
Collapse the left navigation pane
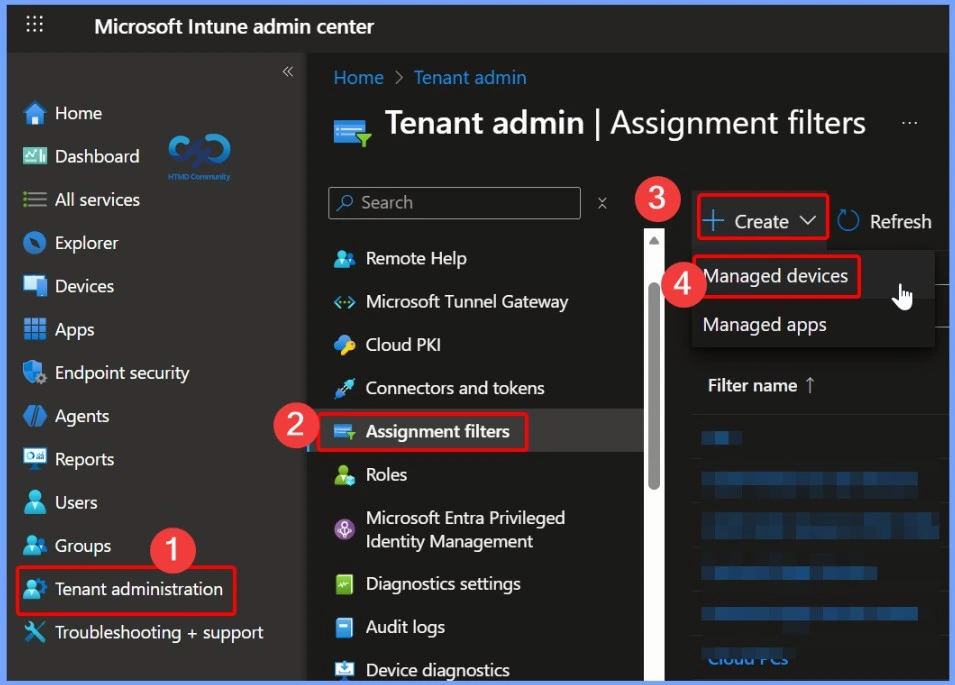tap(288, 71)
